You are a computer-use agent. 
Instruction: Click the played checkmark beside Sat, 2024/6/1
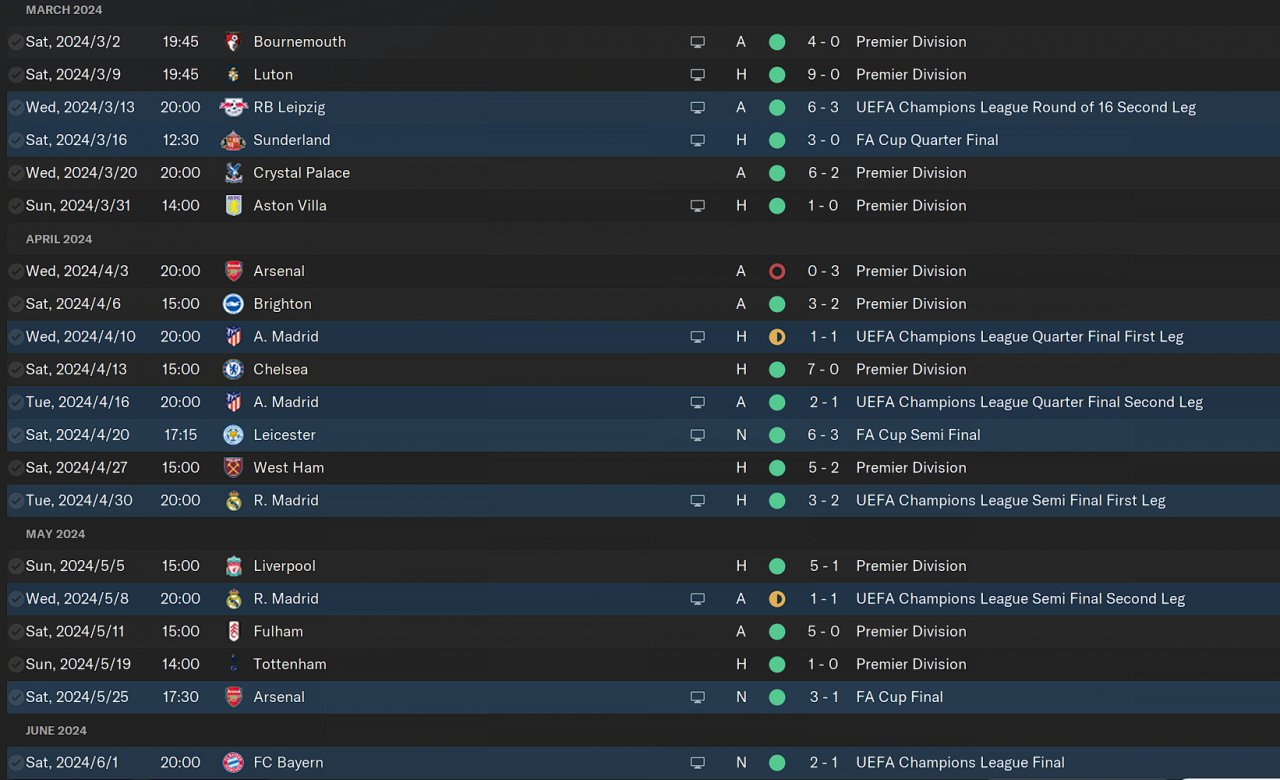pyautogui.click(x=16, y=763)
